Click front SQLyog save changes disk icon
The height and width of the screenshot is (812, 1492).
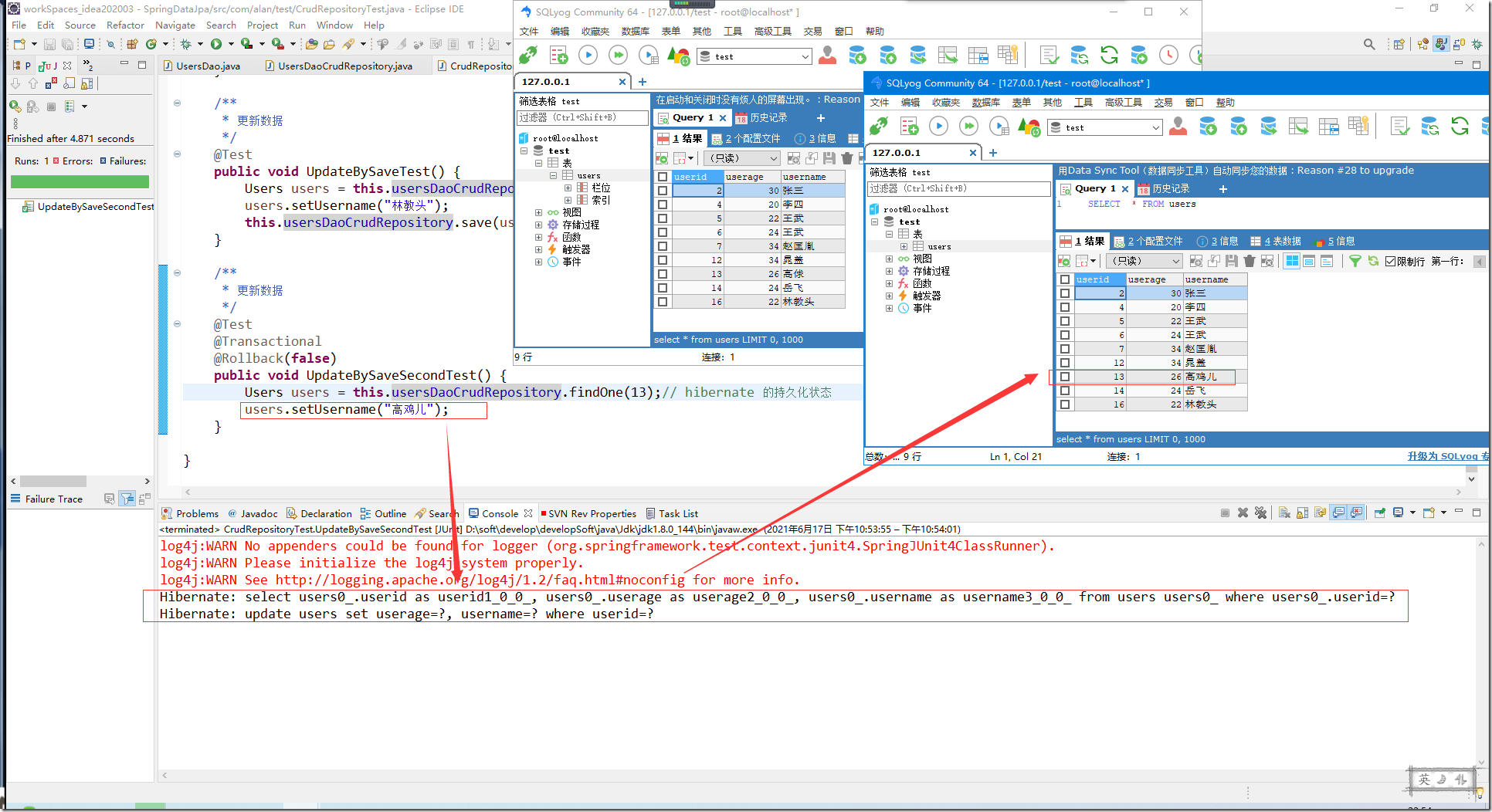1232,262
